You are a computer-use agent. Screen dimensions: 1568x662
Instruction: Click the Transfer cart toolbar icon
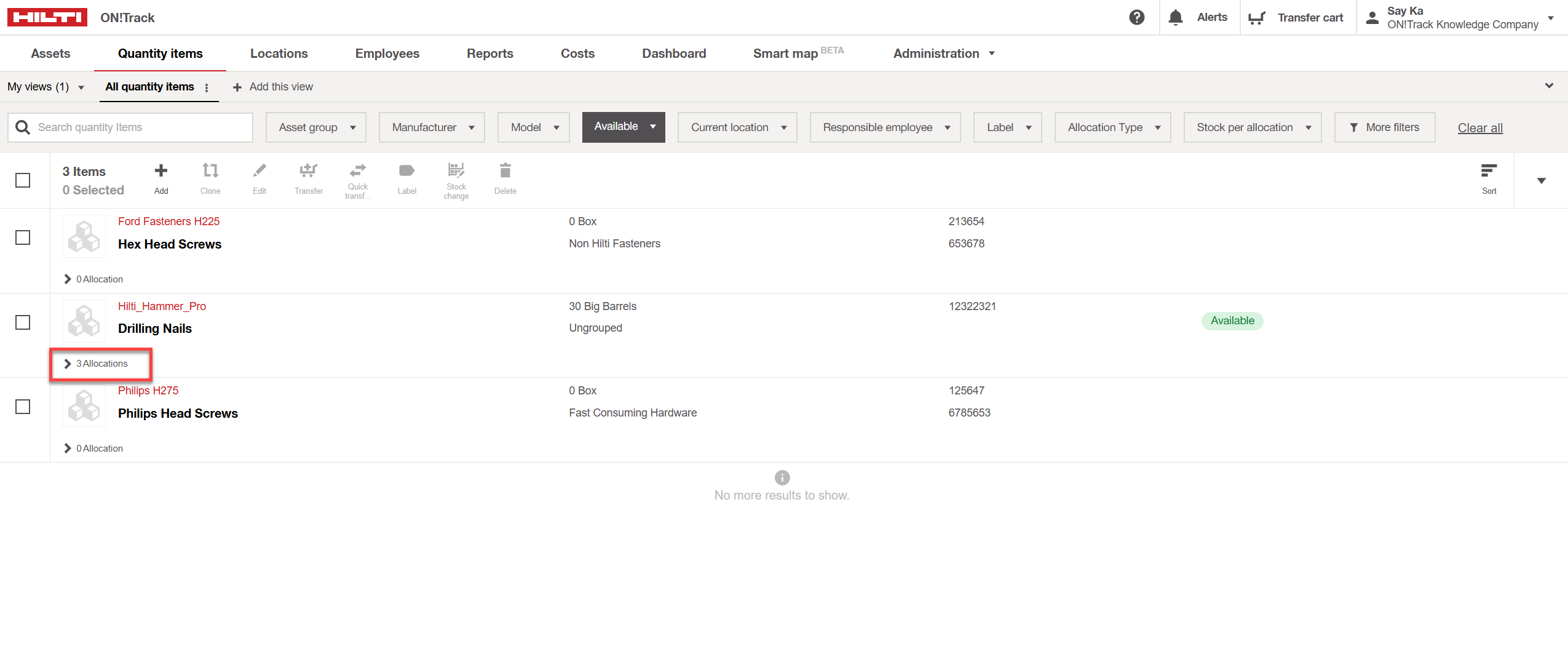309,170
